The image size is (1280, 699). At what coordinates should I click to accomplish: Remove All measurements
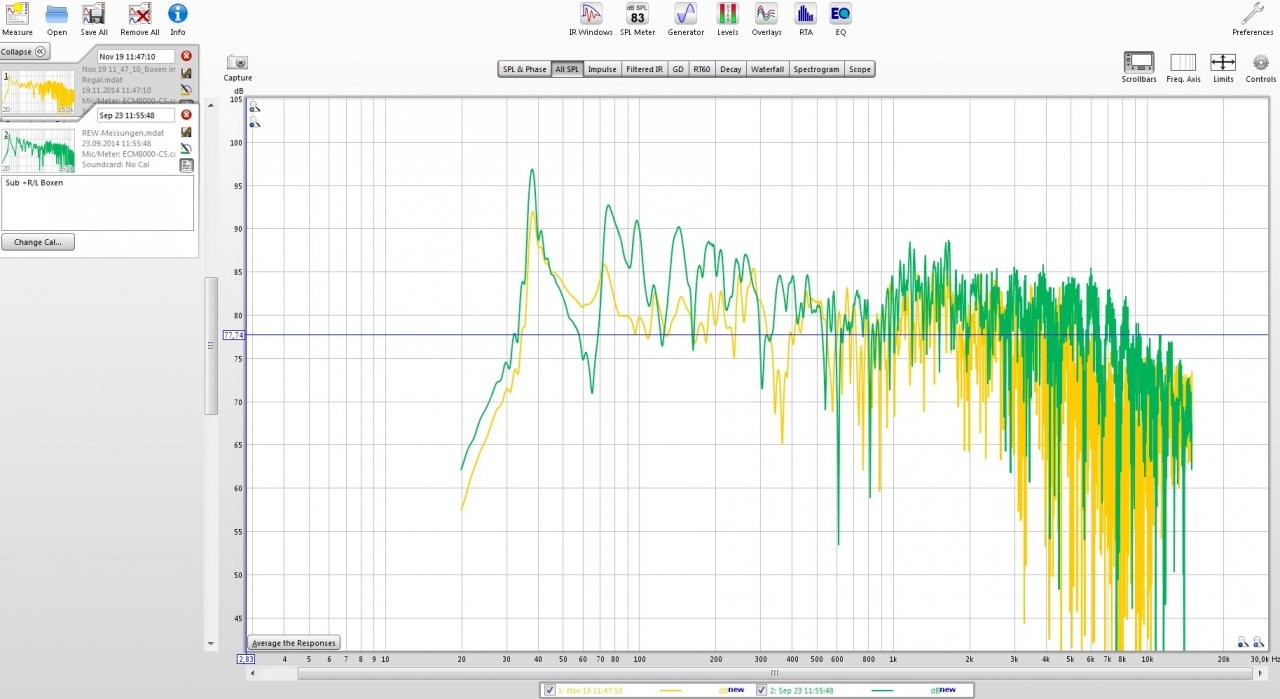coord(140,18)
